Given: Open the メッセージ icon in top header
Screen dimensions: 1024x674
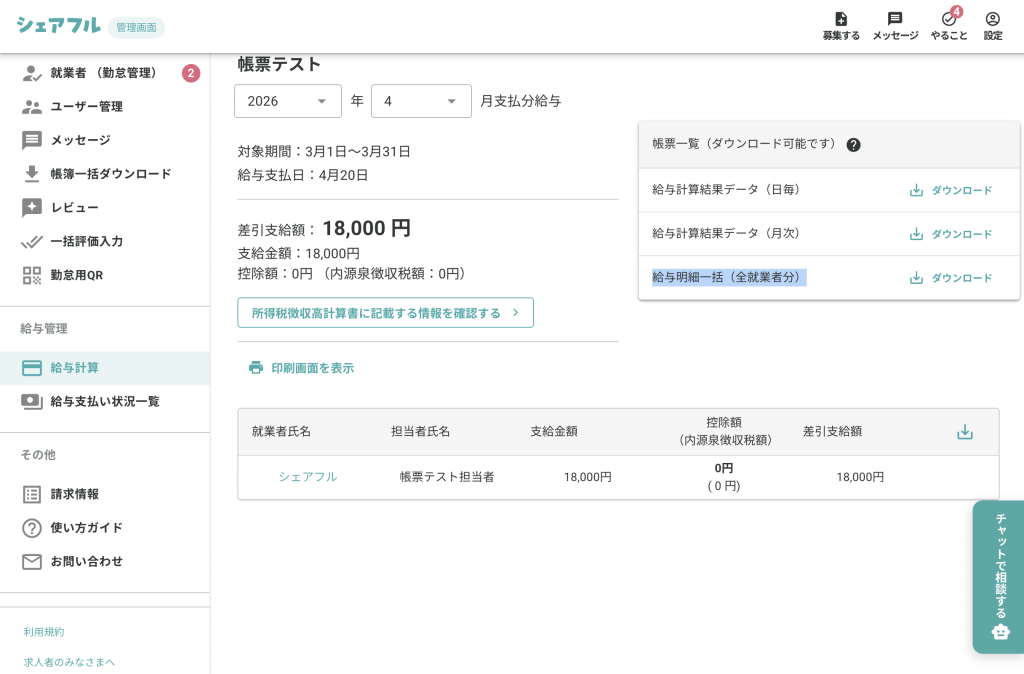Looking at the screenshot, I should pyautogui.click(x=895, y=19).
